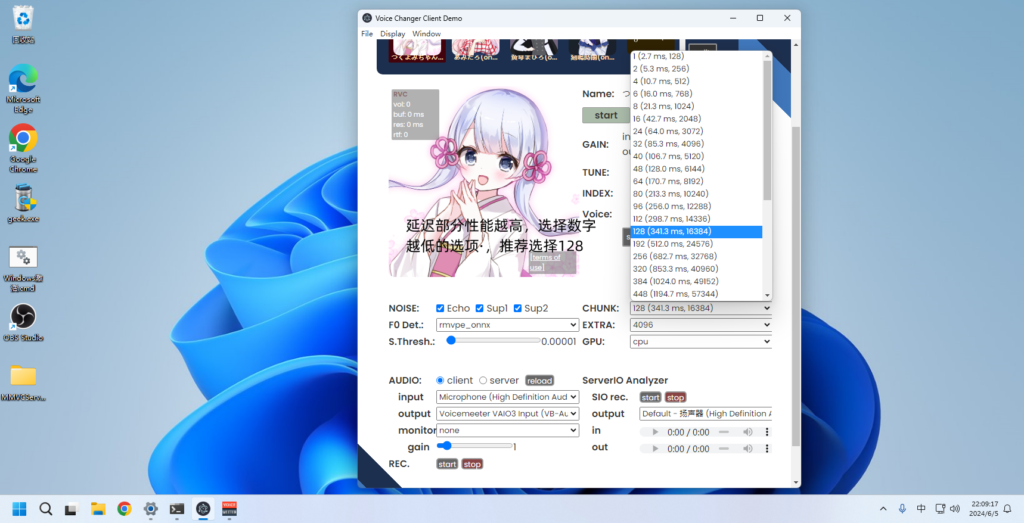Open the F0 Det. rmvpe_onnx dropdown
This screenshot has height=523, width=1024.
pyautogui.click(x=507, y=325)
